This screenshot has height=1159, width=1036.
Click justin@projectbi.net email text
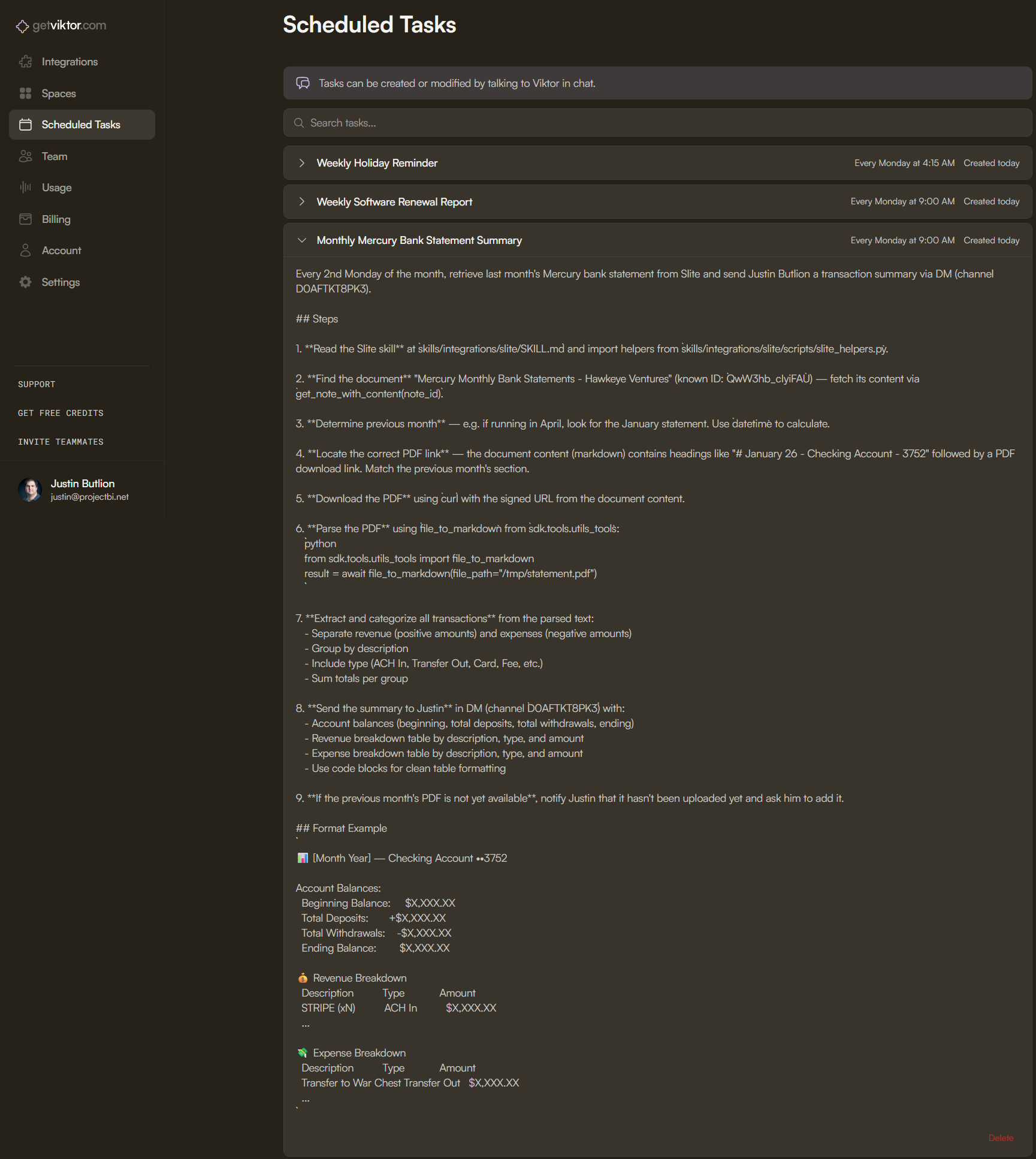tap(90, 497)
